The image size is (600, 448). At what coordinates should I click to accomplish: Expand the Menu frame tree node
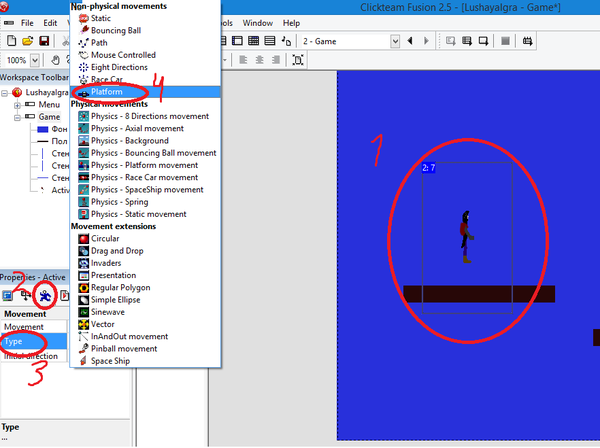(x=18, y=104)
